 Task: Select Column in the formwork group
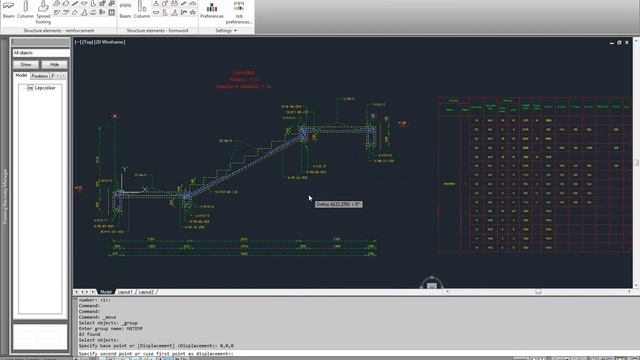(x=142, y=9)
